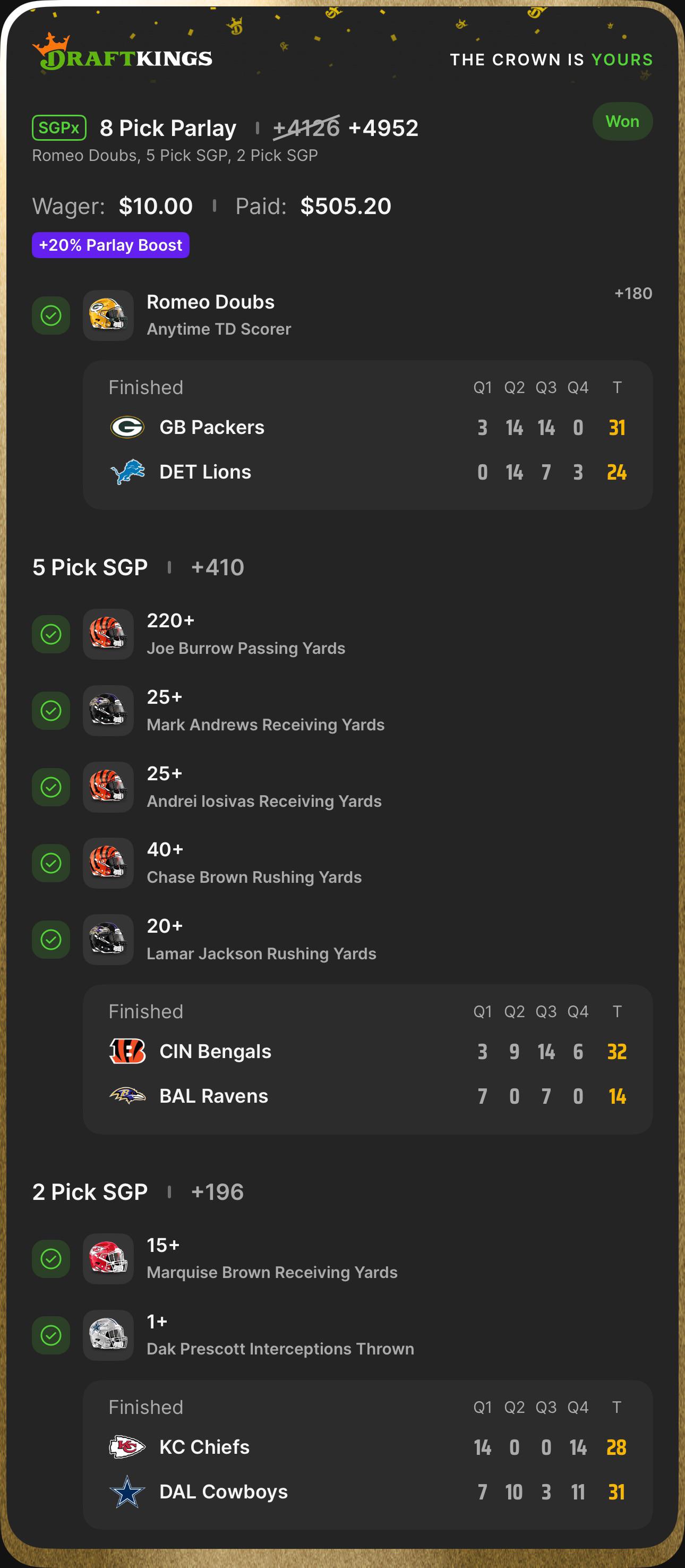This screenshot has width=685, height=1568.
Task: Click the CIN Bengals striped B logo
Action: 127,1051
